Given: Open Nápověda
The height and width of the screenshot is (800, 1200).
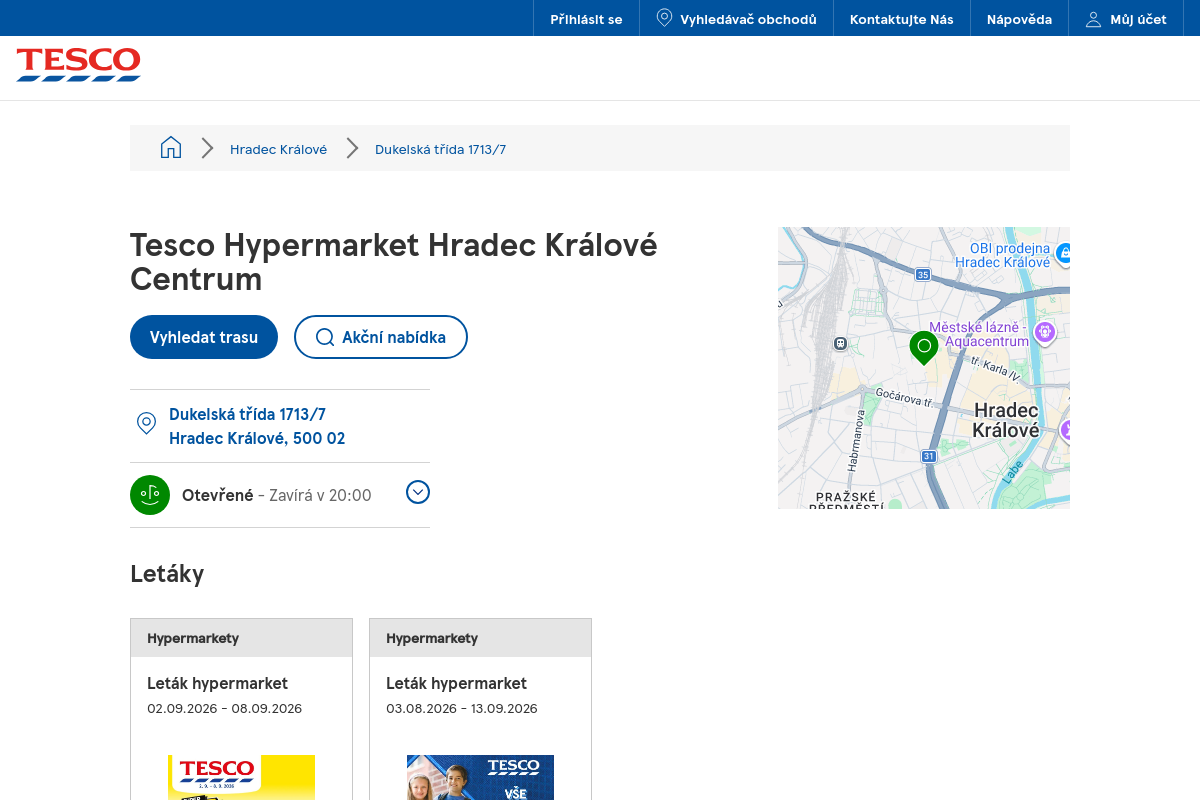Looking at the screenshot, I should click(x=1019, y=19).
